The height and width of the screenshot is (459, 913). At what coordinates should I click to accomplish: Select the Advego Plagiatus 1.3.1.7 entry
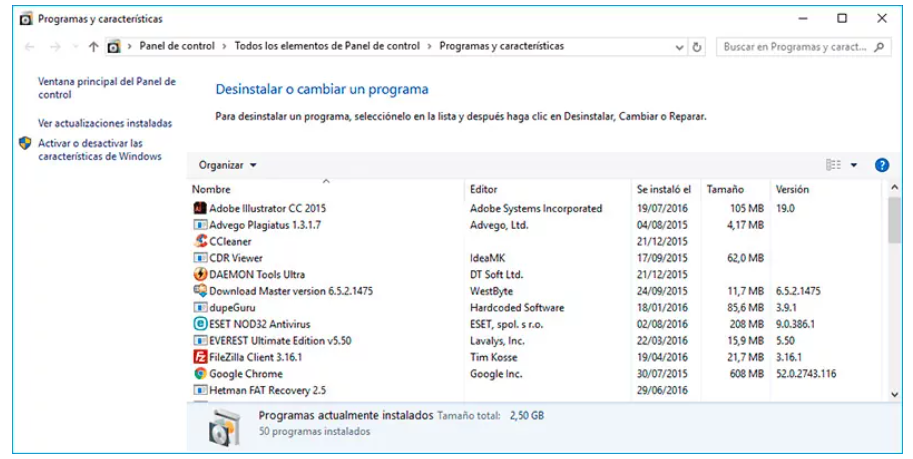point(265,225)
